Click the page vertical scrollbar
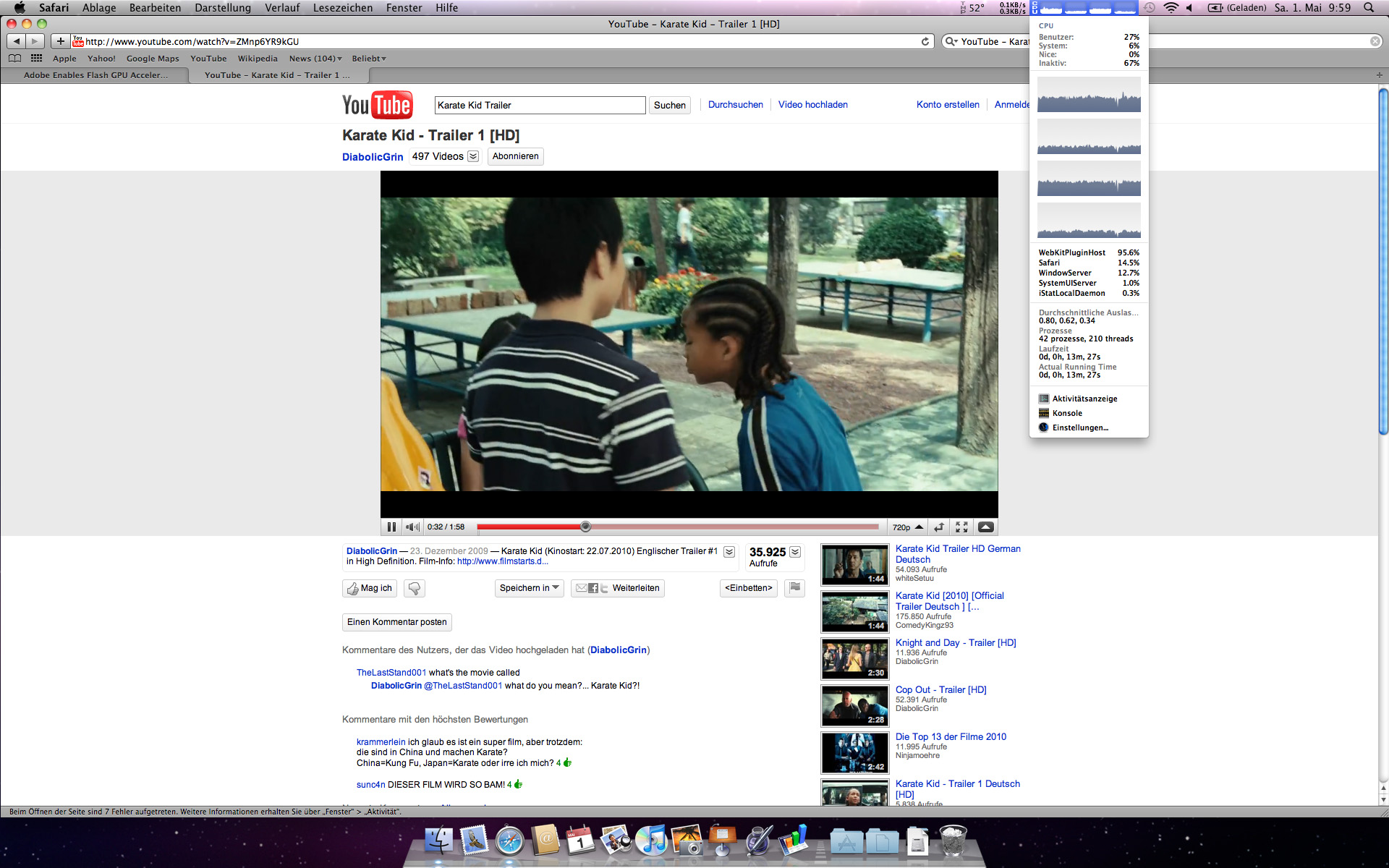 click(1383, 261)
